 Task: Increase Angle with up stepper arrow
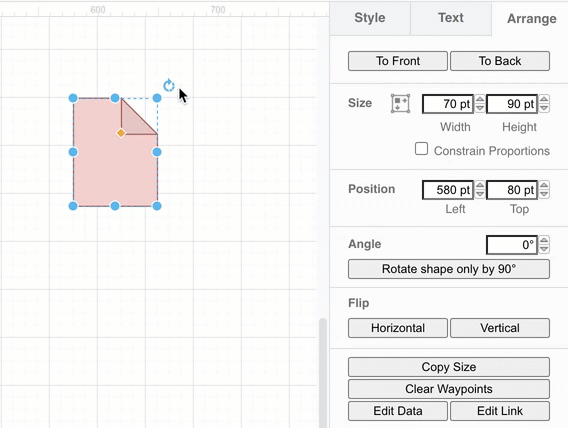pos(544,240)
